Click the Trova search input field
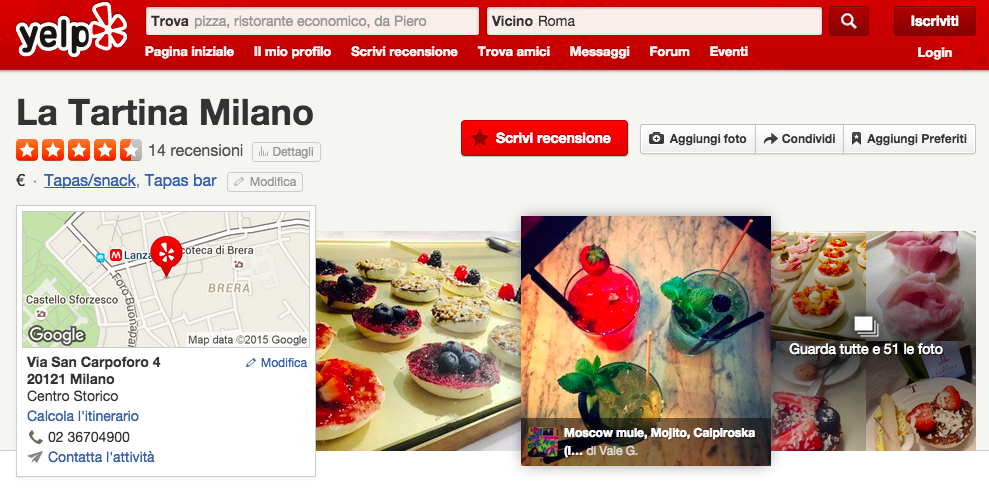This screenshot has height=494, width=989. [312, 21]
